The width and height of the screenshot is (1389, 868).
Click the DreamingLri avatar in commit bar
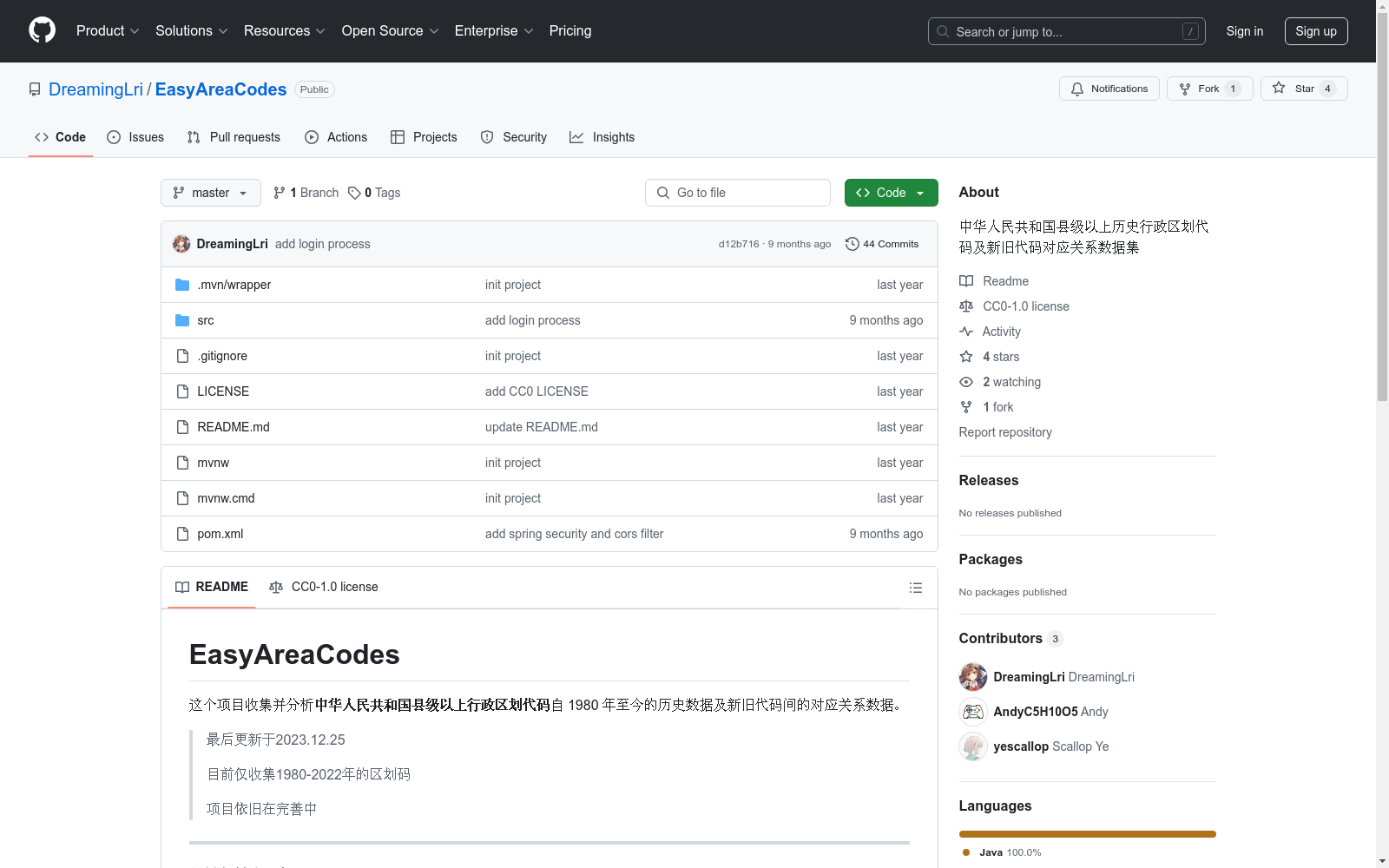point(181,244)
